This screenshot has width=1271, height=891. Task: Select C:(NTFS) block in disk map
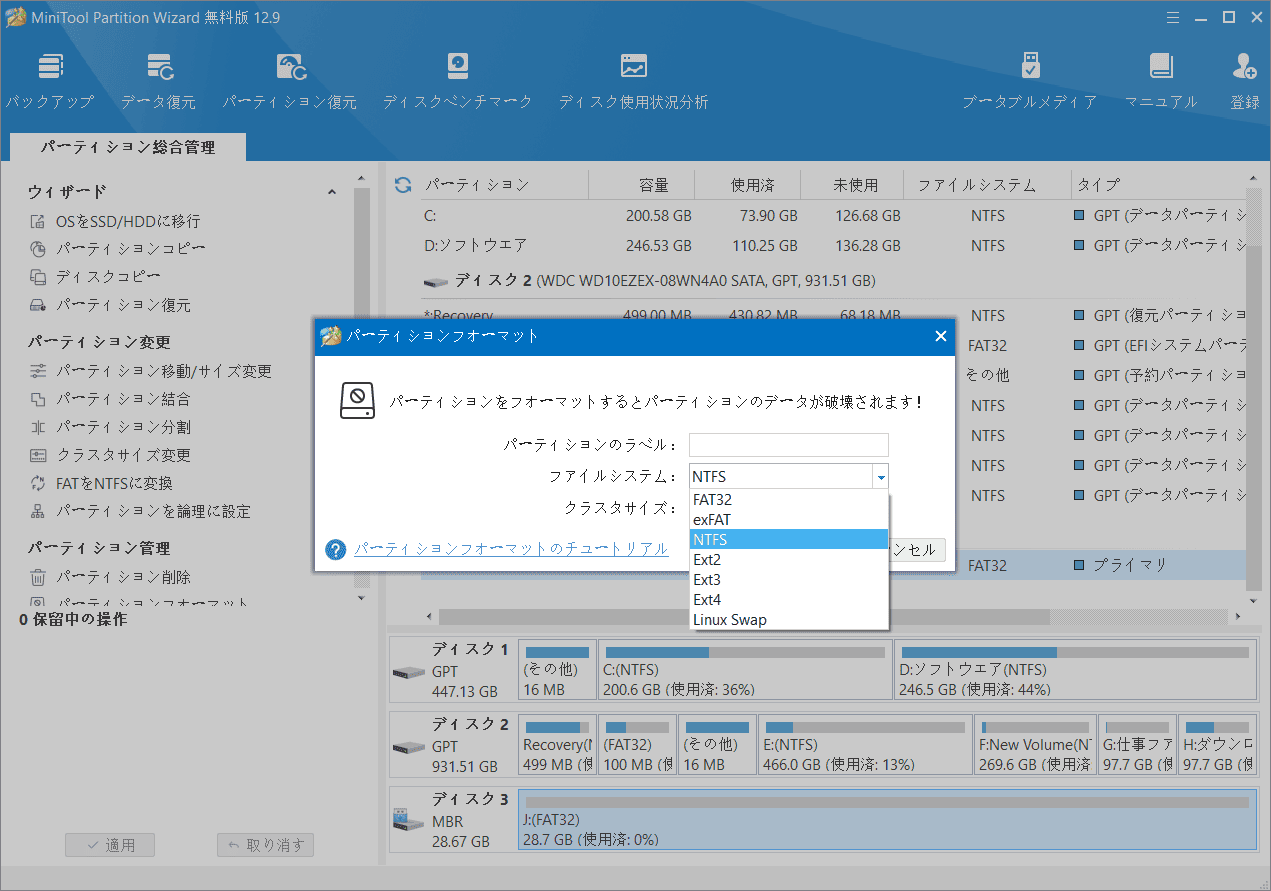(745, 670)
